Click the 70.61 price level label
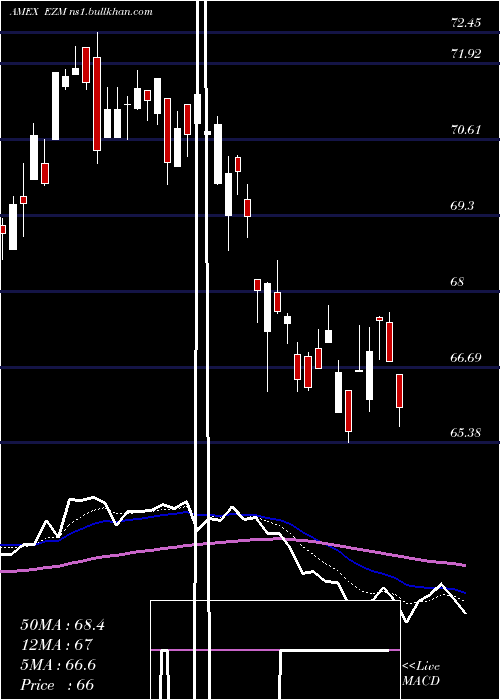This screenshot has height=700, width=500. [466, 130]
